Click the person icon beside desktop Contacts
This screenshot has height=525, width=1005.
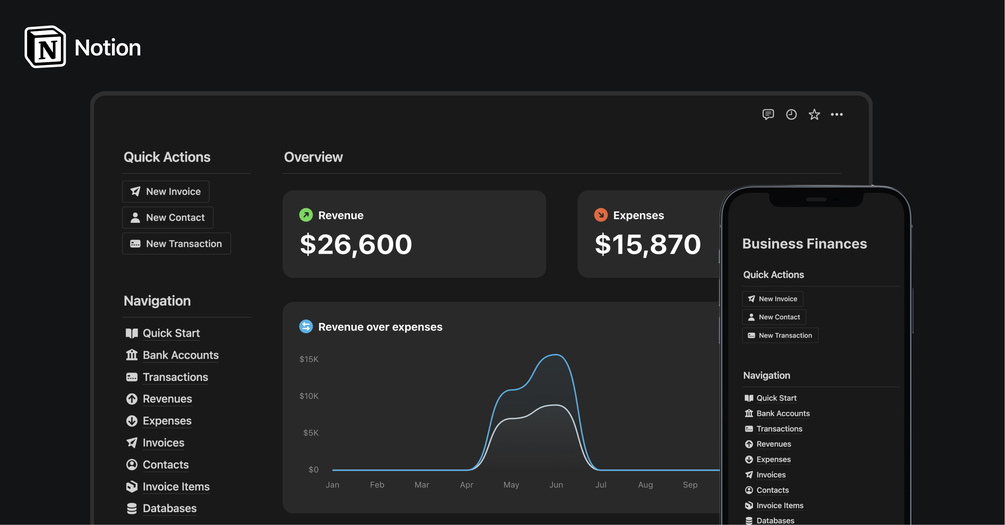131,464
